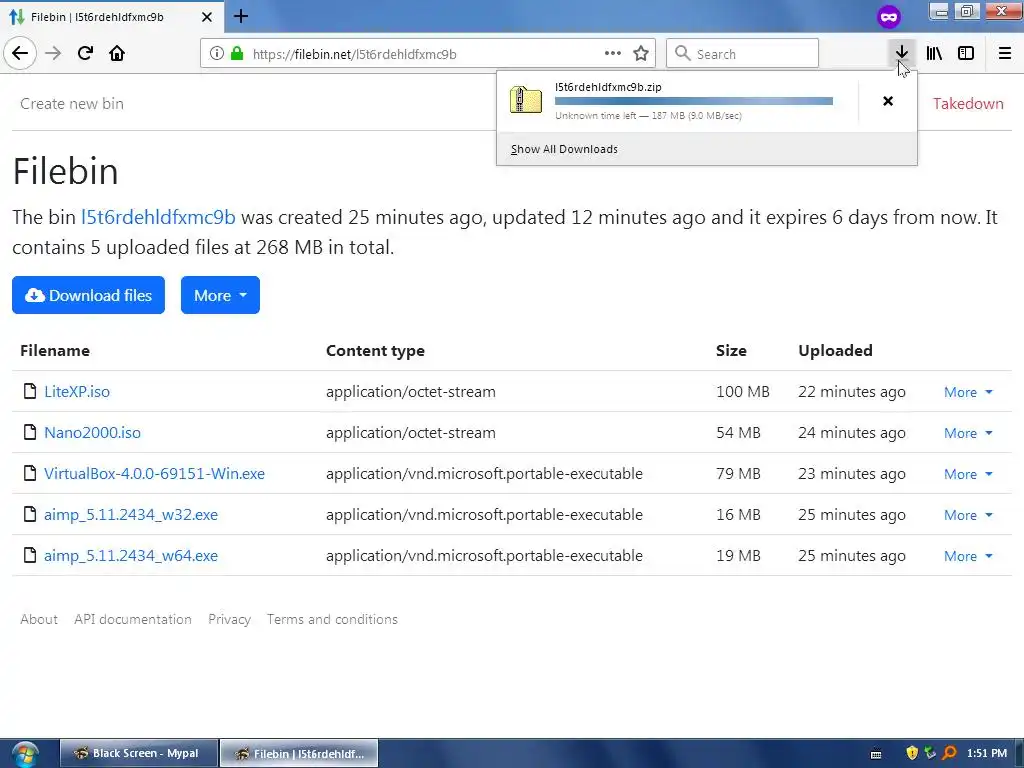1024x768 pixels.
Task: Click the file icon beside VirtualBox-4.0.0-69151-Win.exe
Action: click(29, 473)
